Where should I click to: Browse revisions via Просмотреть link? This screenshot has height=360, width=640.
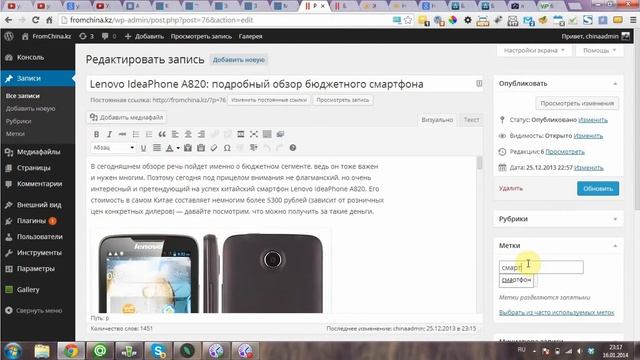point(565,151)
